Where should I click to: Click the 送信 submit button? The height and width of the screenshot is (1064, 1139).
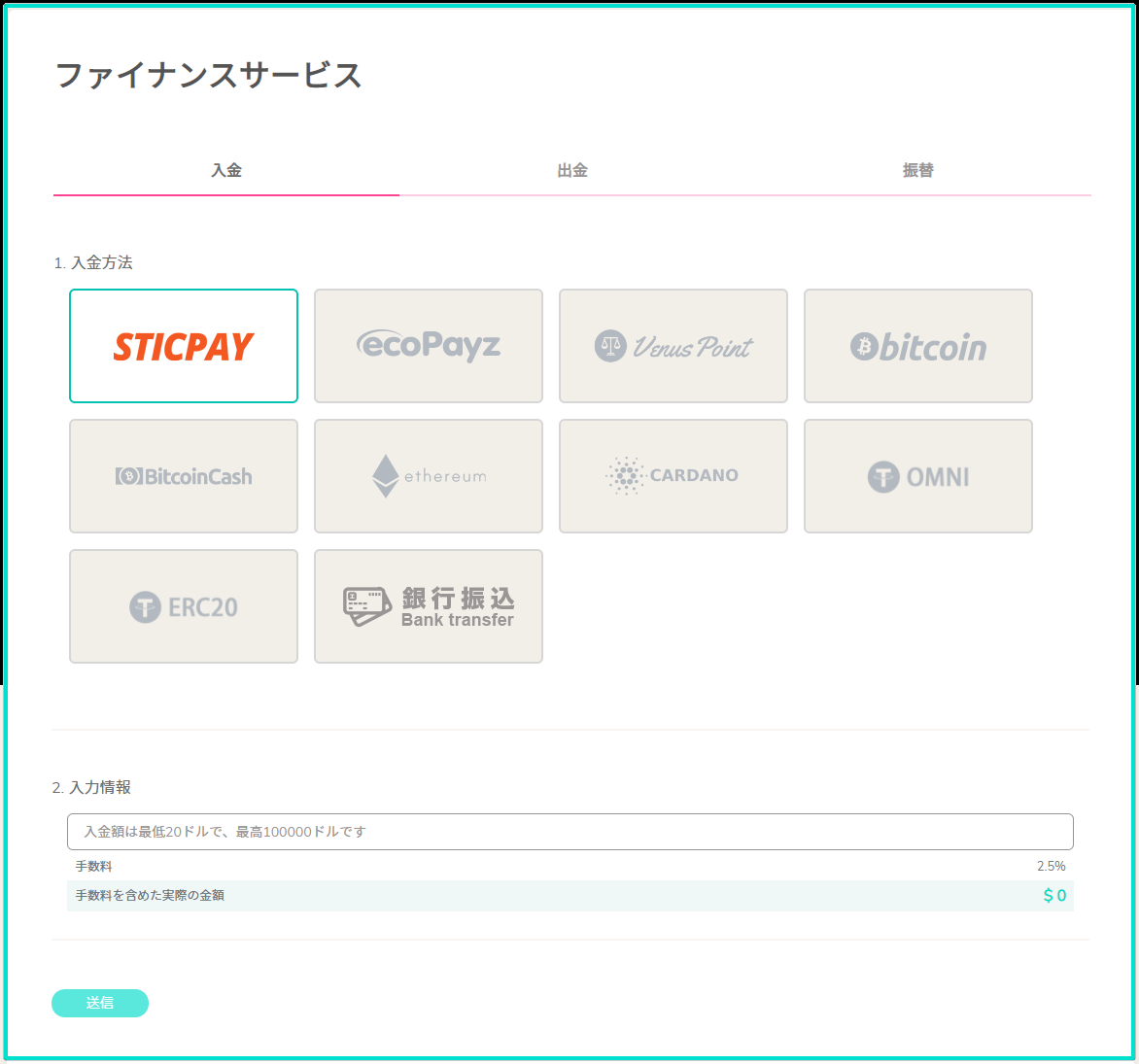[100, 1003]
